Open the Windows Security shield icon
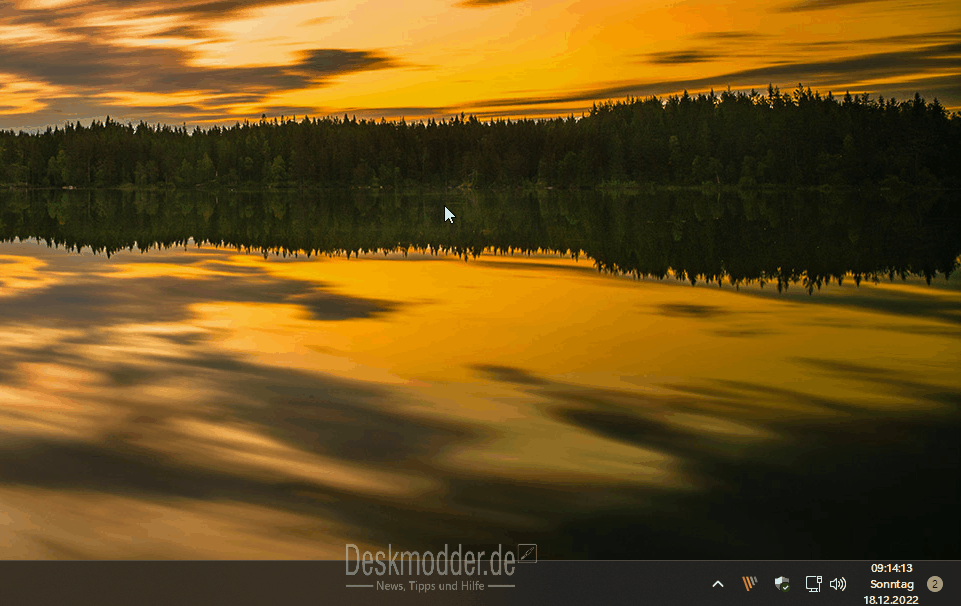 point(782,583)
